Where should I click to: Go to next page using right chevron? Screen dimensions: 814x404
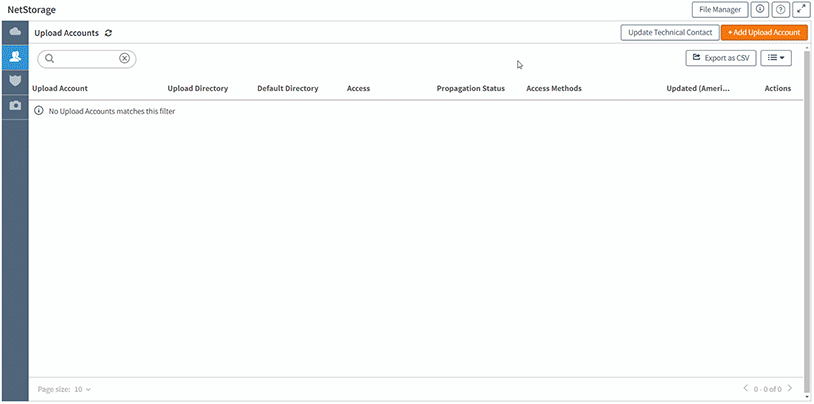point(790,388)
